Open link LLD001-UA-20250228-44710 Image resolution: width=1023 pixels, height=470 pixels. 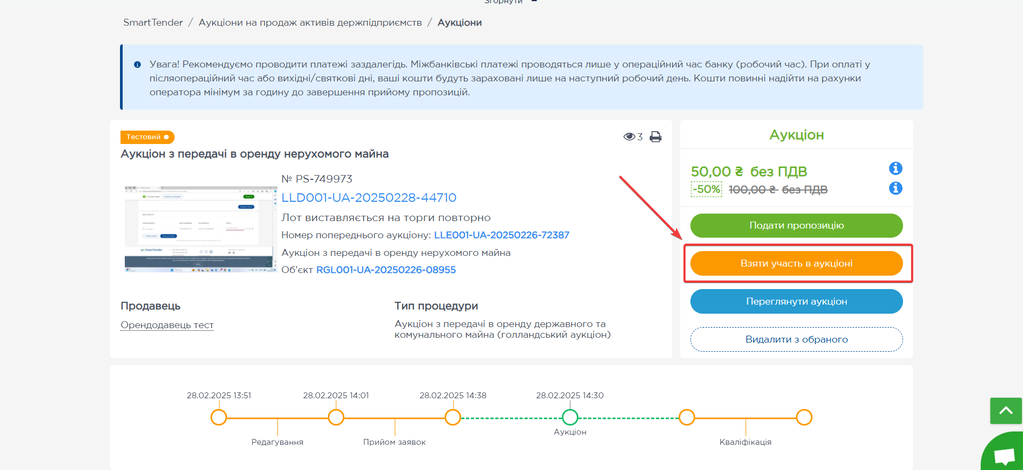coord(368,198)
